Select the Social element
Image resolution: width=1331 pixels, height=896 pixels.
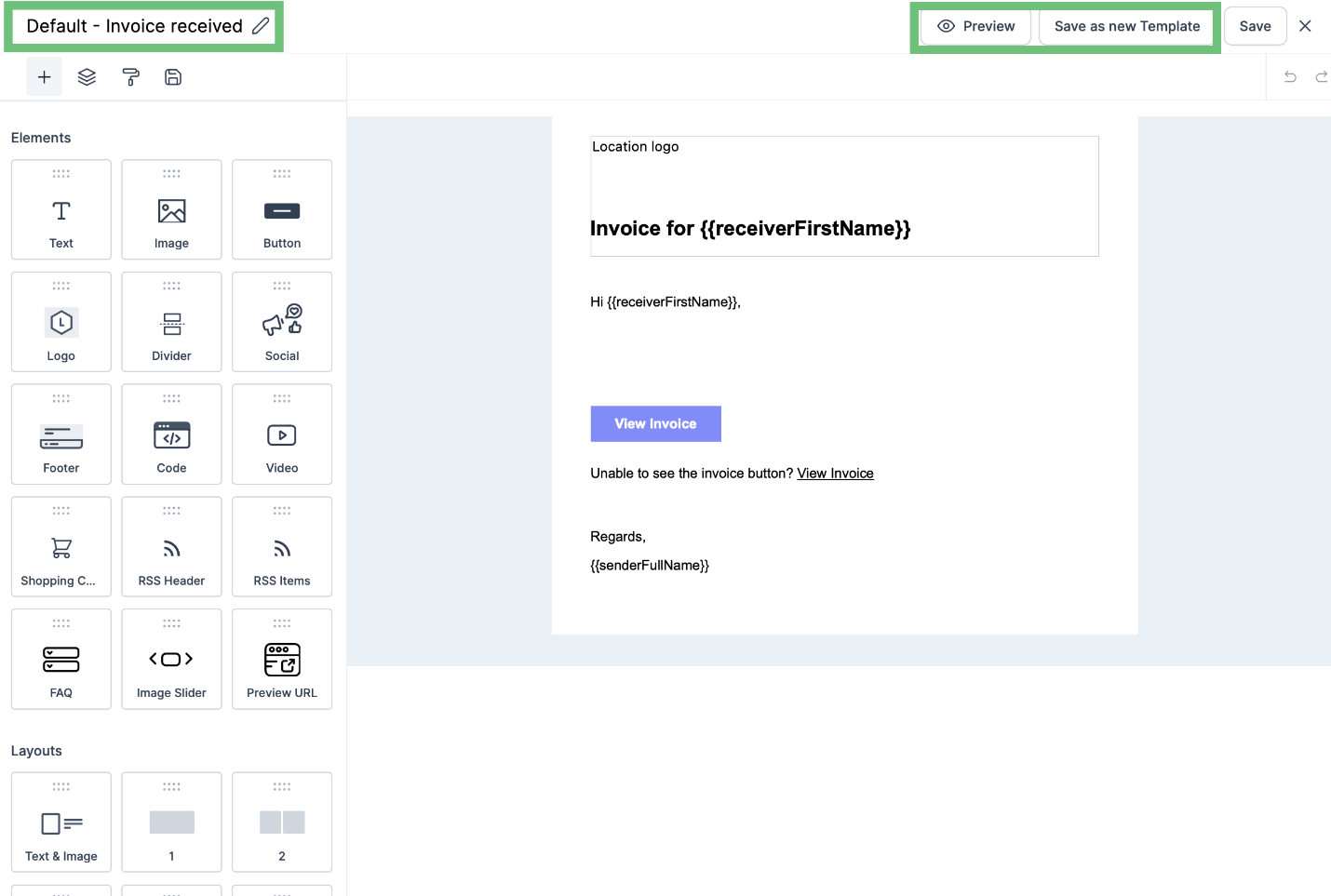[x=282, y=322]
